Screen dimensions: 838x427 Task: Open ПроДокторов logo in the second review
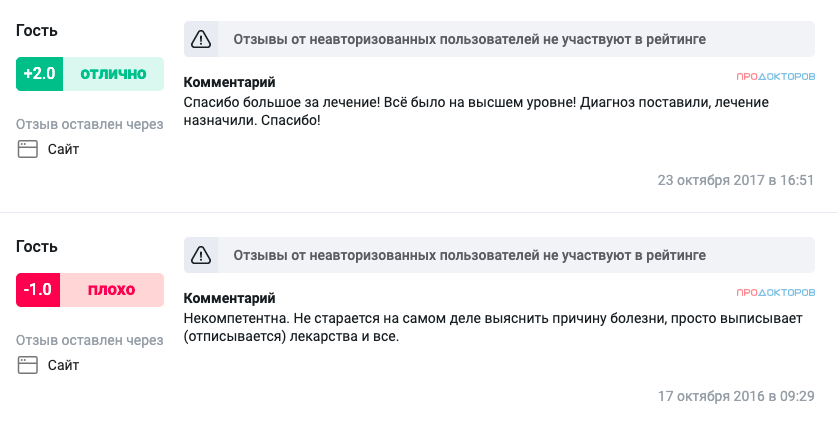click(x=775, y=292)
